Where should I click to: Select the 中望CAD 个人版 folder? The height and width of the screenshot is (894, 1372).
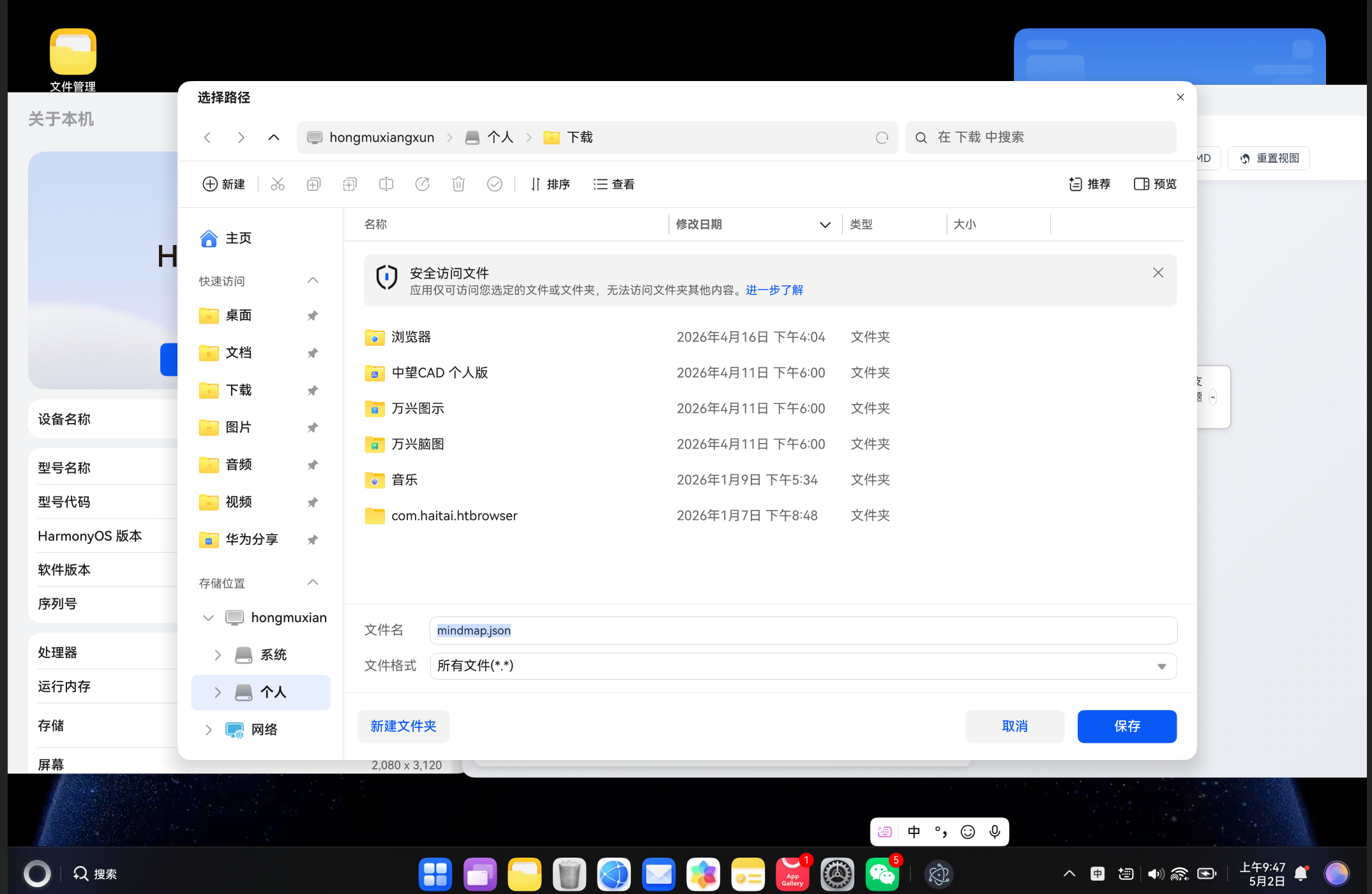(426, 373)
